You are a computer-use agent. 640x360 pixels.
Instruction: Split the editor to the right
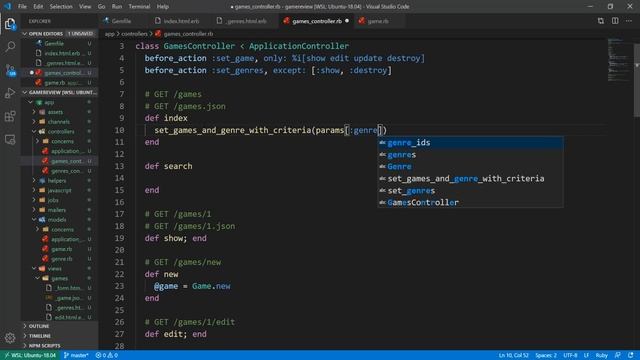tap(615, 21)
